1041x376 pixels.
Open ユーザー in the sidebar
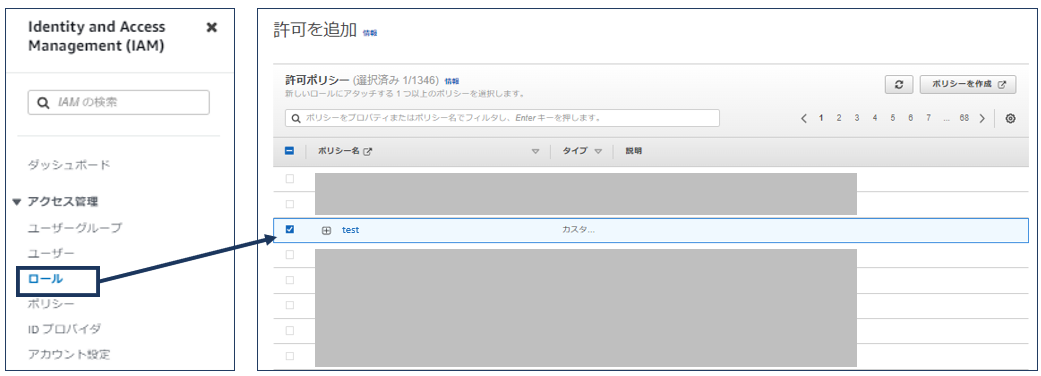51,253
